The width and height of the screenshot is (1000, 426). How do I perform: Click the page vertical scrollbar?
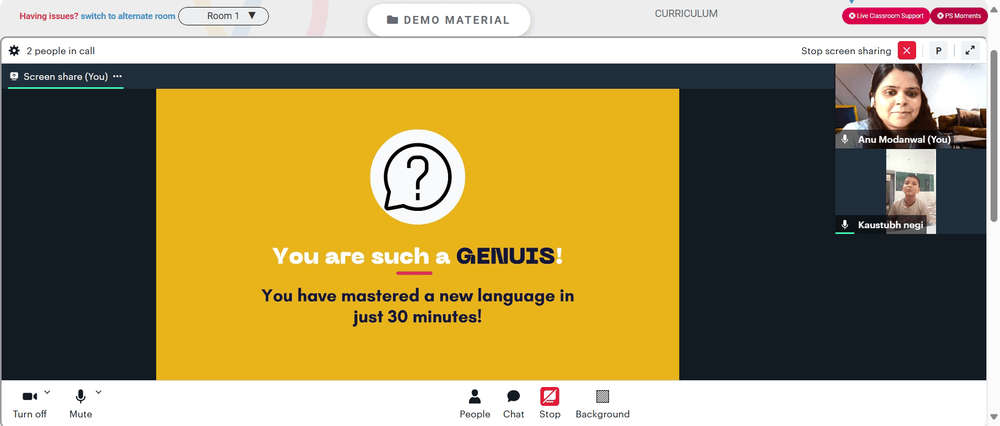tap(994, 134)
